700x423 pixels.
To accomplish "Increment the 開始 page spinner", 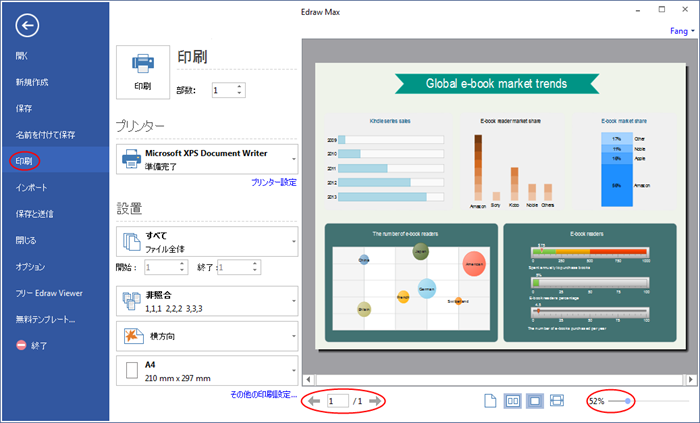I will (182, 264).
